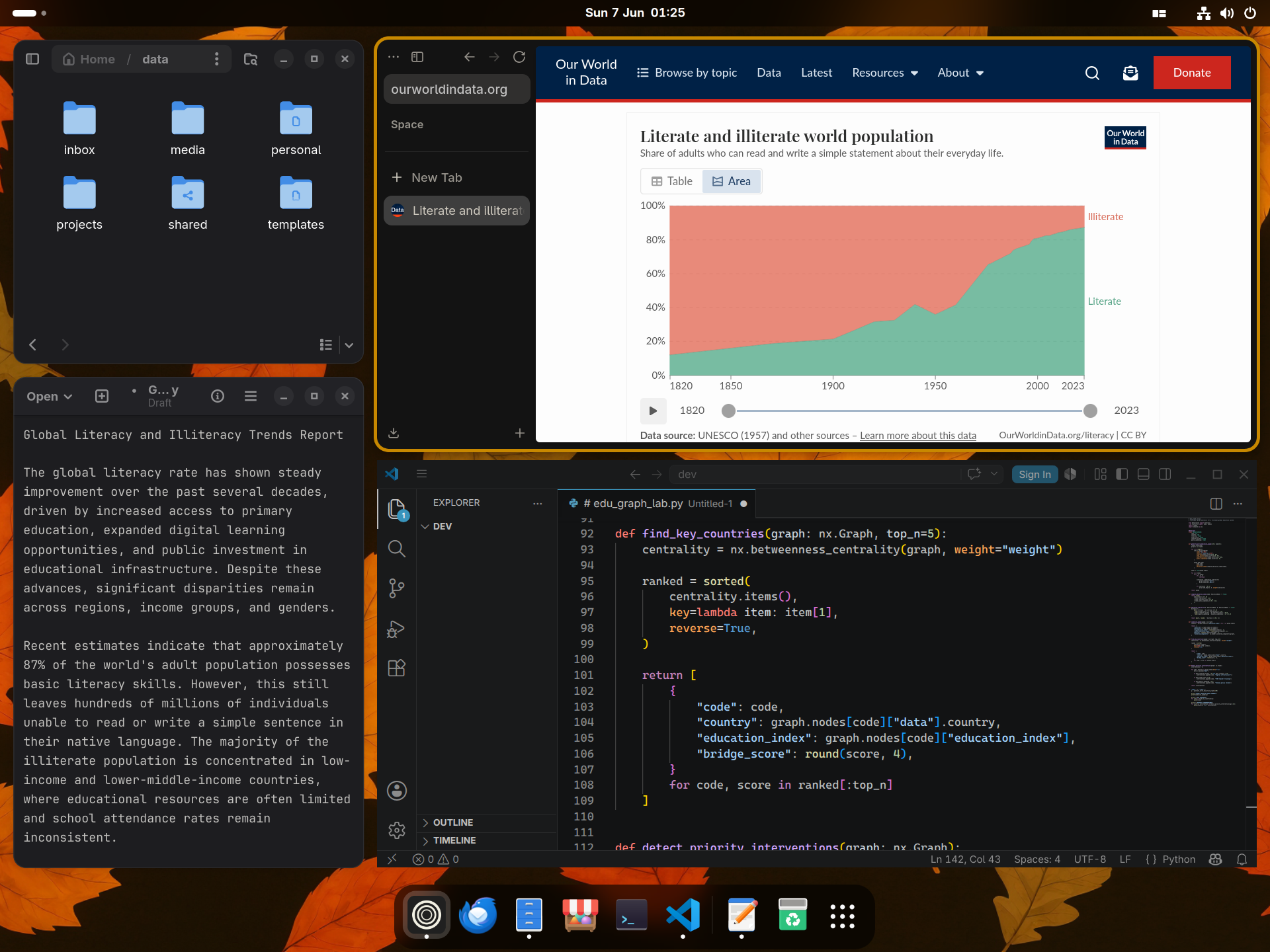Open the chat dropdown arrow in VS Code title bar
1270x952 pixels.
994,474
